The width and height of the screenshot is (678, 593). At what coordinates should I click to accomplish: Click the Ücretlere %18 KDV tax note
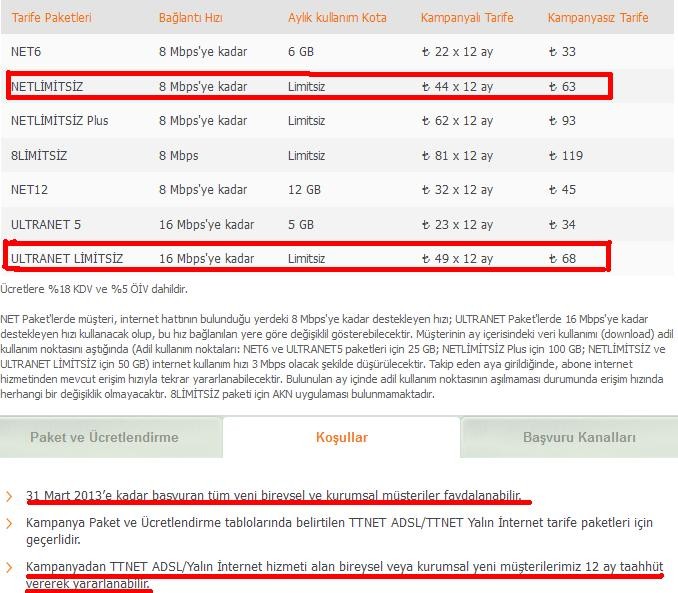click(93, 289)
